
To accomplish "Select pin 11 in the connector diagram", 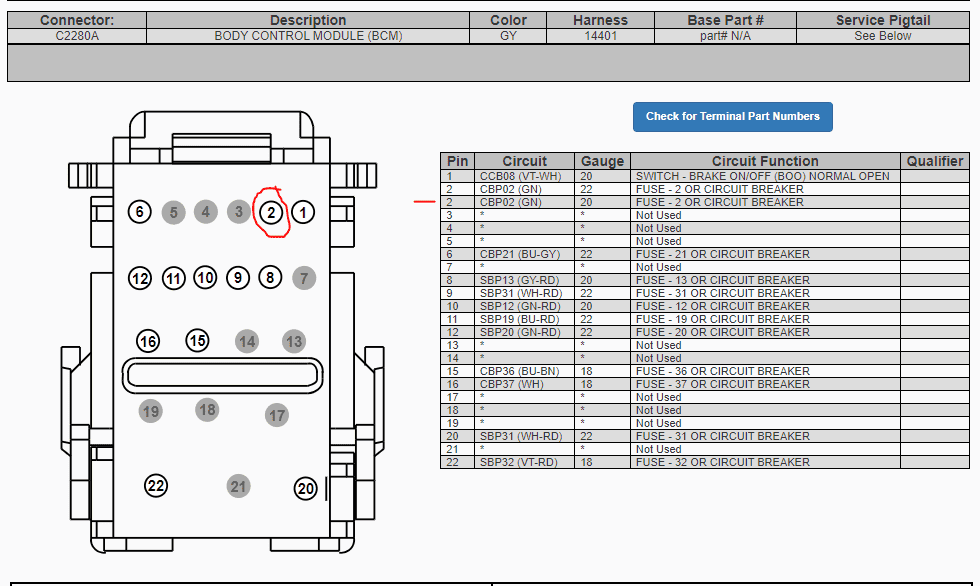I will point(174,279).
